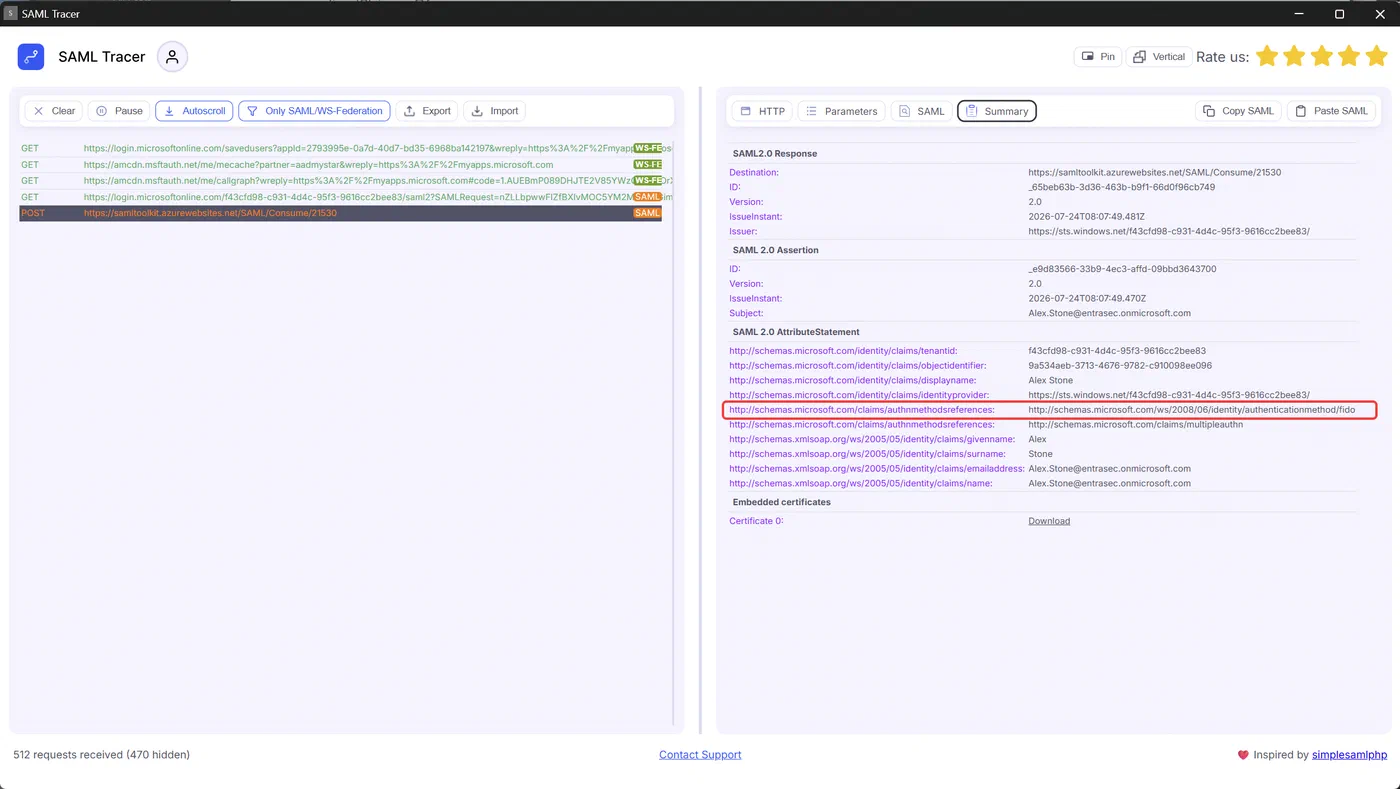This screenshot has width=1400, height=789.
Task: Click the Subject value Alex.Stone@entrasec.onmicrosoft.com
Action: pyautogui.click(x=1109, y=313)
